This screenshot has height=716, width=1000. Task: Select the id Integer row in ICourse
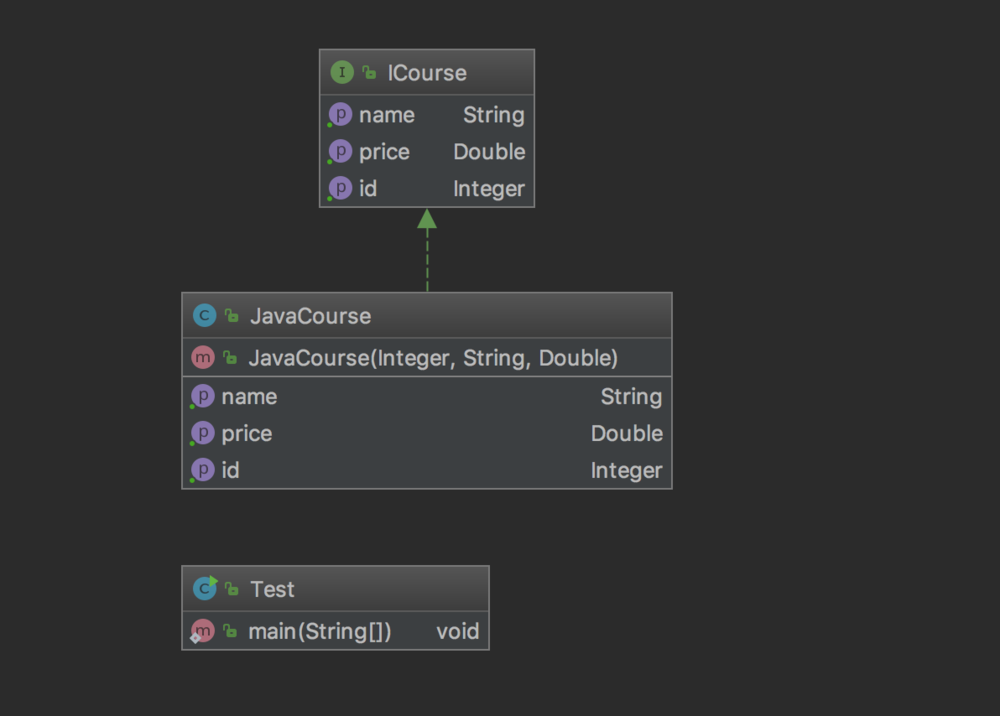427,189
